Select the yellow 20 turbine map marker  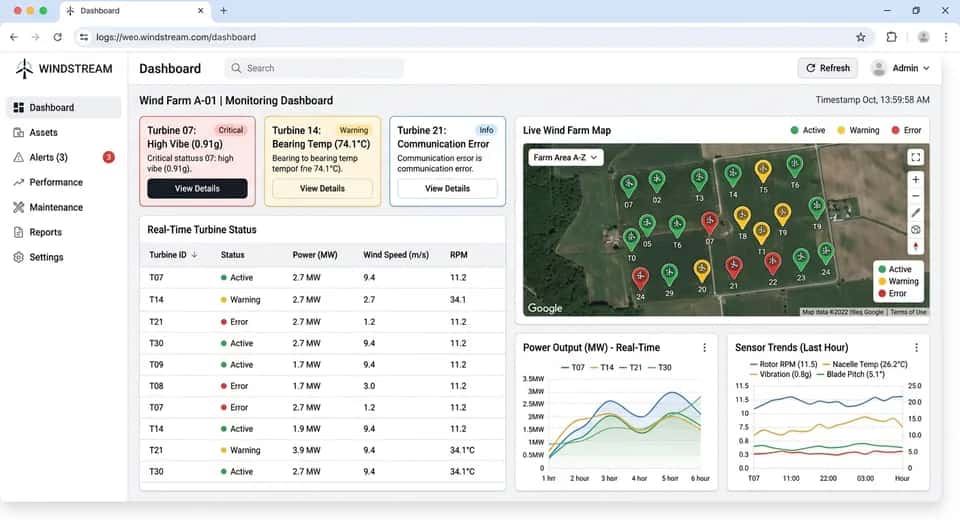tap(702, 271)
